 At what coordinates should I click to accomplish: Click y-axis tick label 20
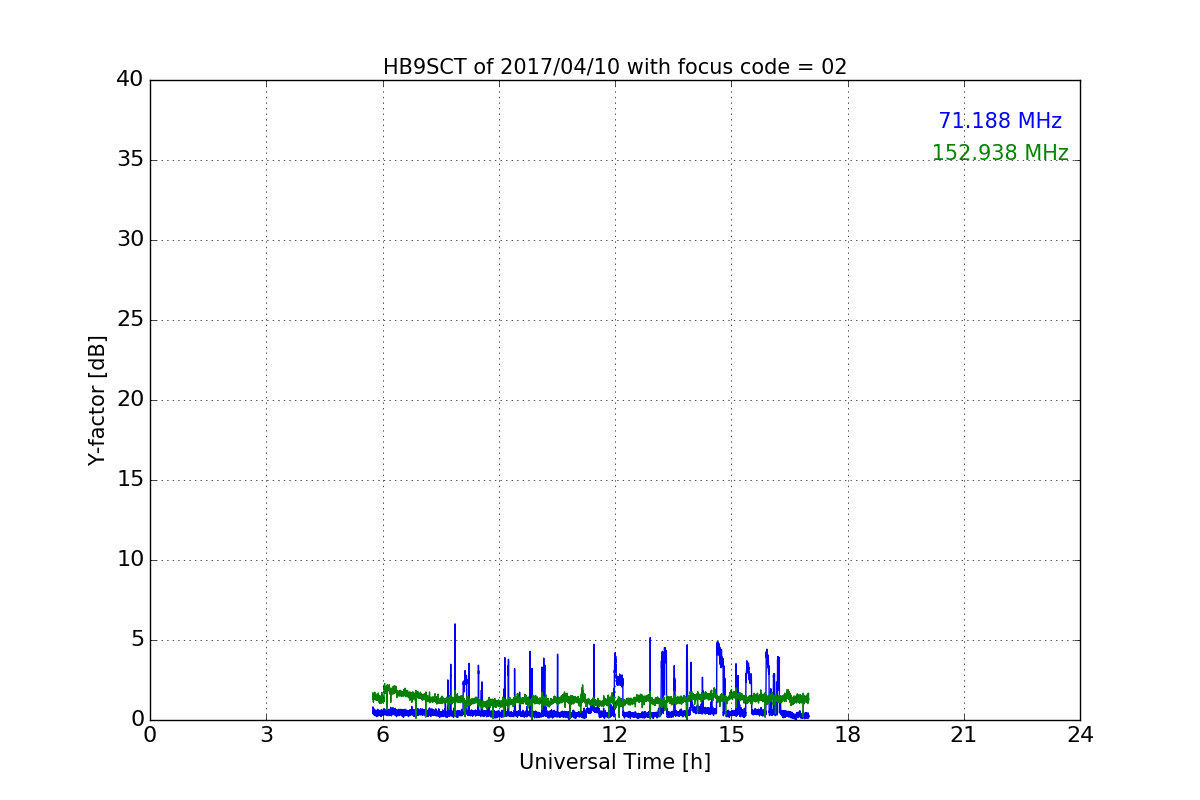pos(130,399)
